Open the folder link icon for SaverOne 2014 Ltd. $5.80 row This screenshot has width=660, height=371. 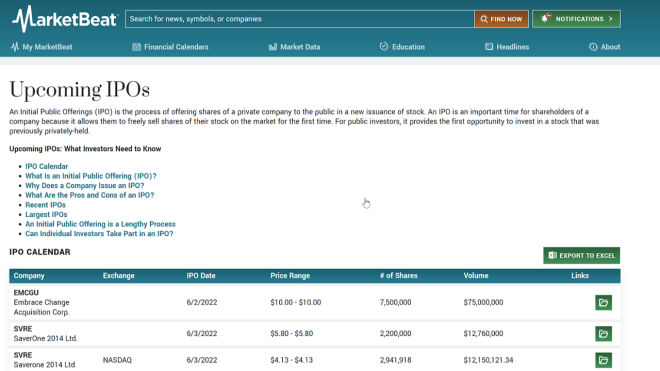click(604, 334)
